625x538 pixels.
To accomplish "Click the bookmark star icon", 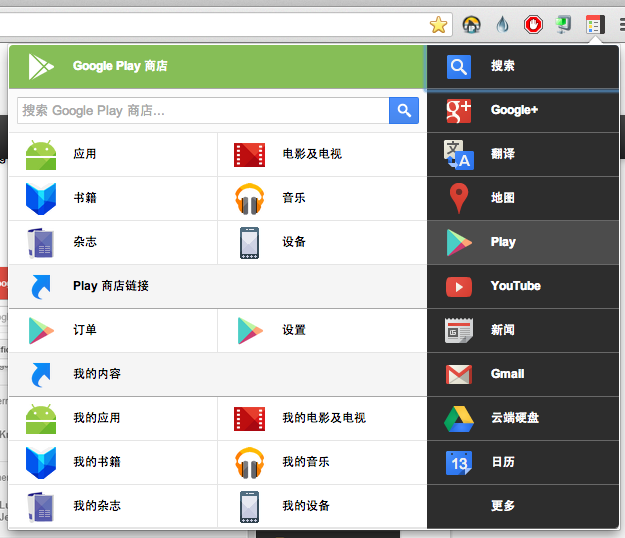I will (x=438, y=24).
